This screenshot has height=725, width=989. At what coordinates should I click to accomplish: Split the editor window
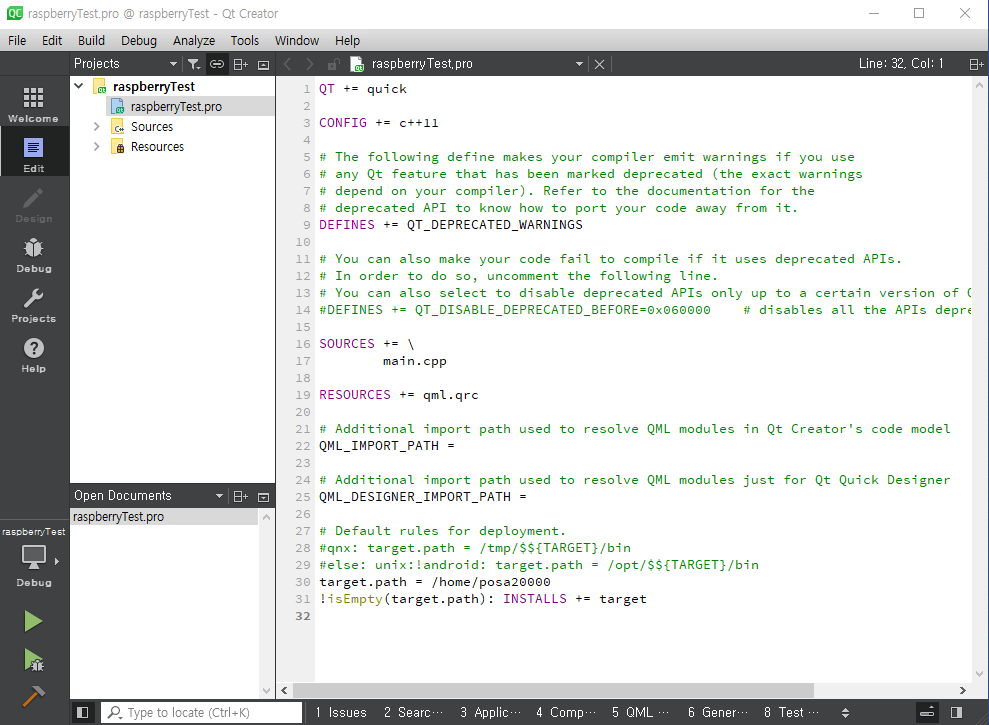975,64
